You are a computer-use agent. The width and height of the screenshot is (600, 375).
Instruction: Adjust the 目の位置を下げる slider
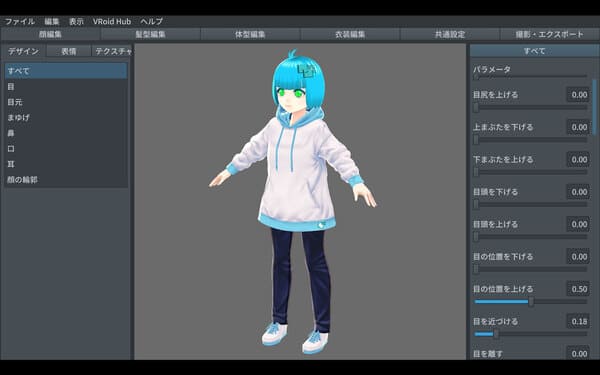tap(531, 269)
